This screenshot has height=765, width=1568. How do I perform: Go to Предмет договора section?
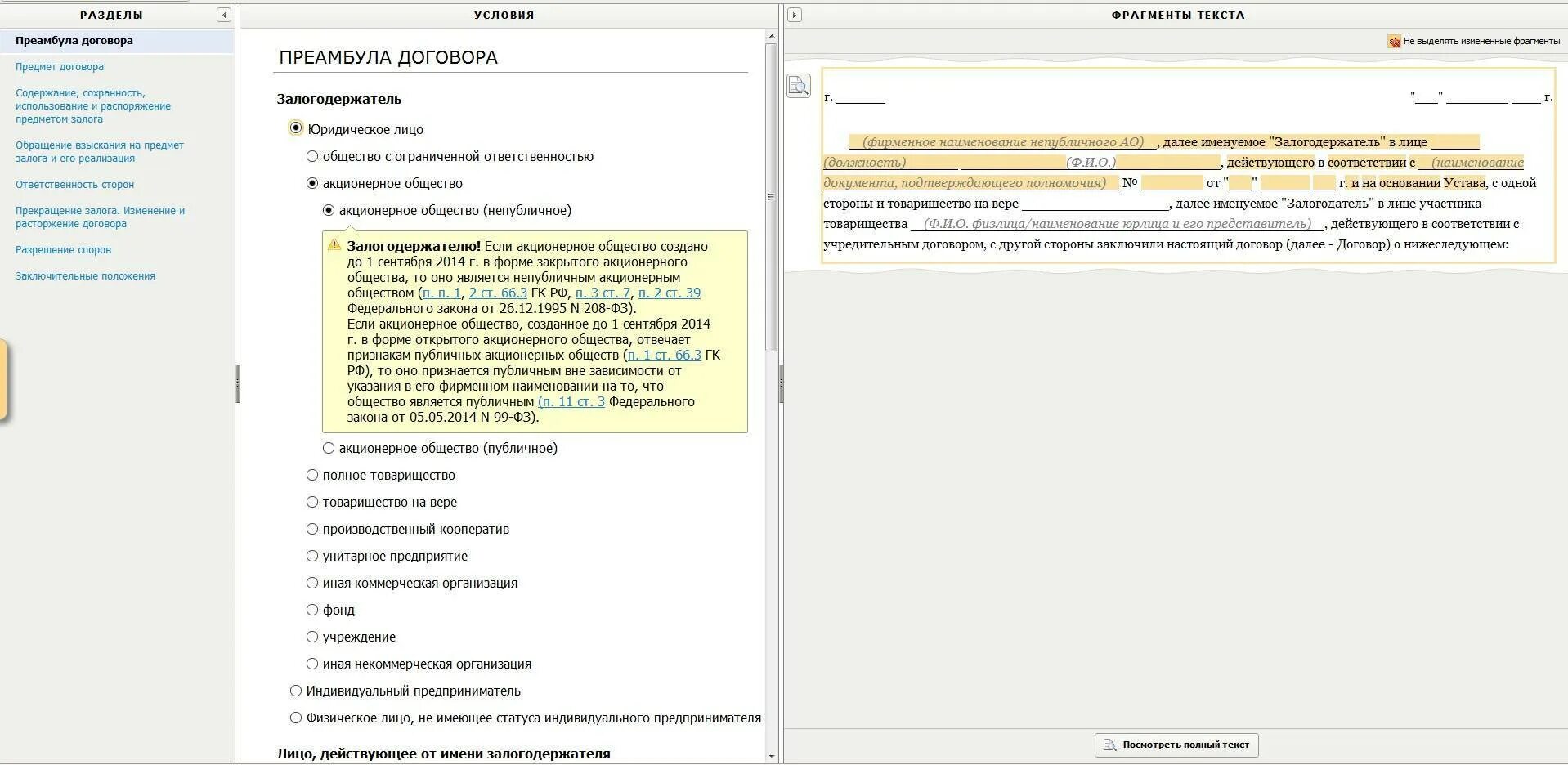point(60,67)
